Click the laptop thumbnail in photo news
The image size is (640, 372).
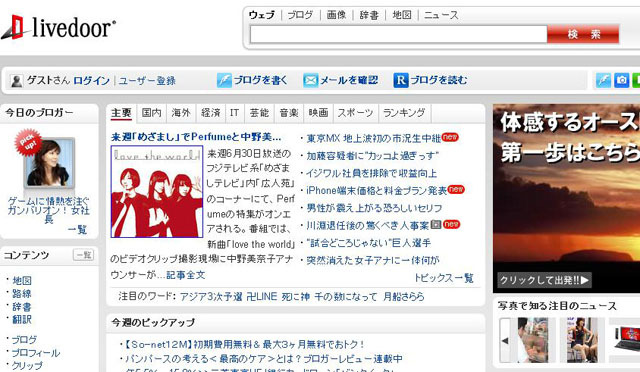pos(626,340)
